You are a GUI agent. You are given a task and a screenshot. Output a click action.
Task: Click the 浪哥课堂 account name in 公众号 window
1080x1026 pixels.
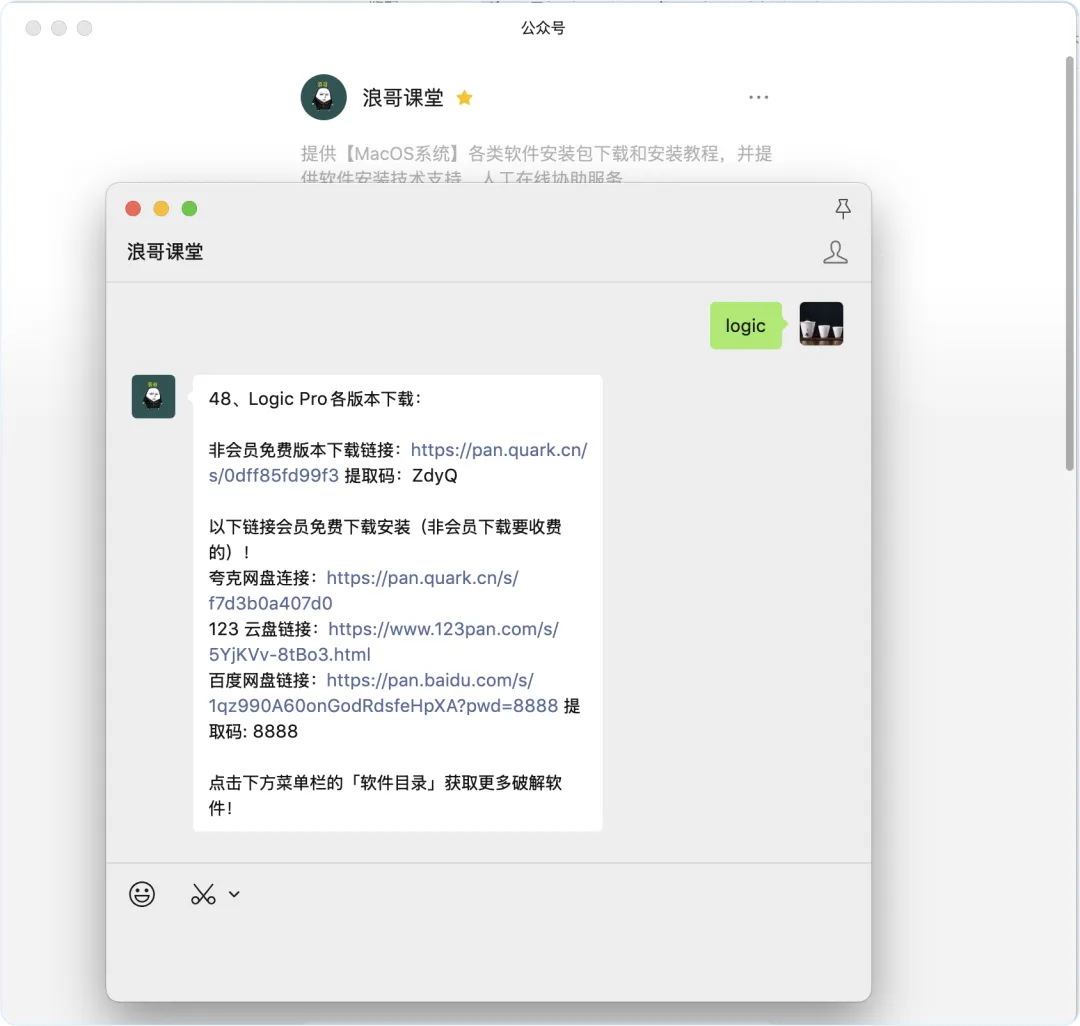pos(403,98)
